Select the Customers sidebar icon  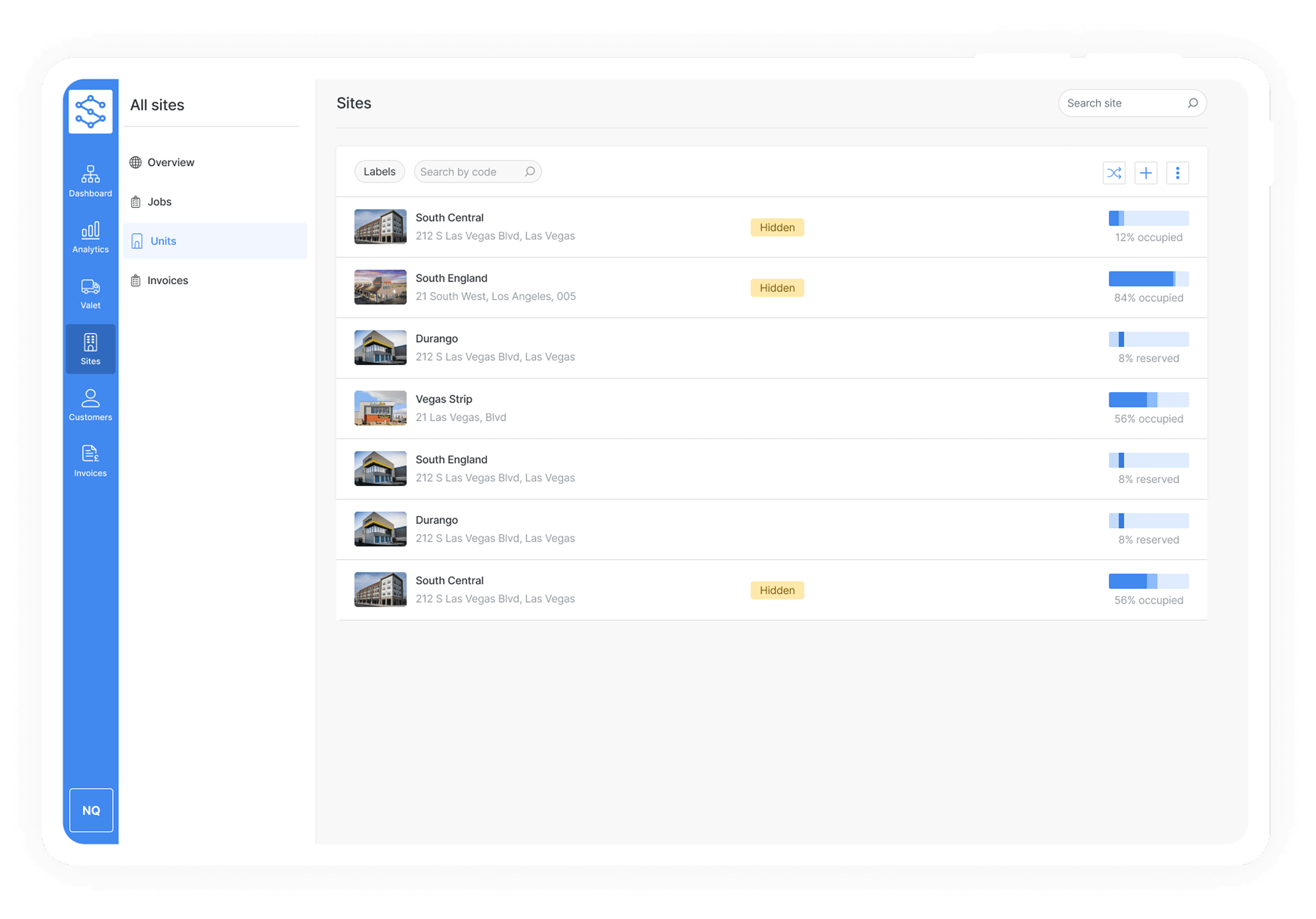coord(91,405)
